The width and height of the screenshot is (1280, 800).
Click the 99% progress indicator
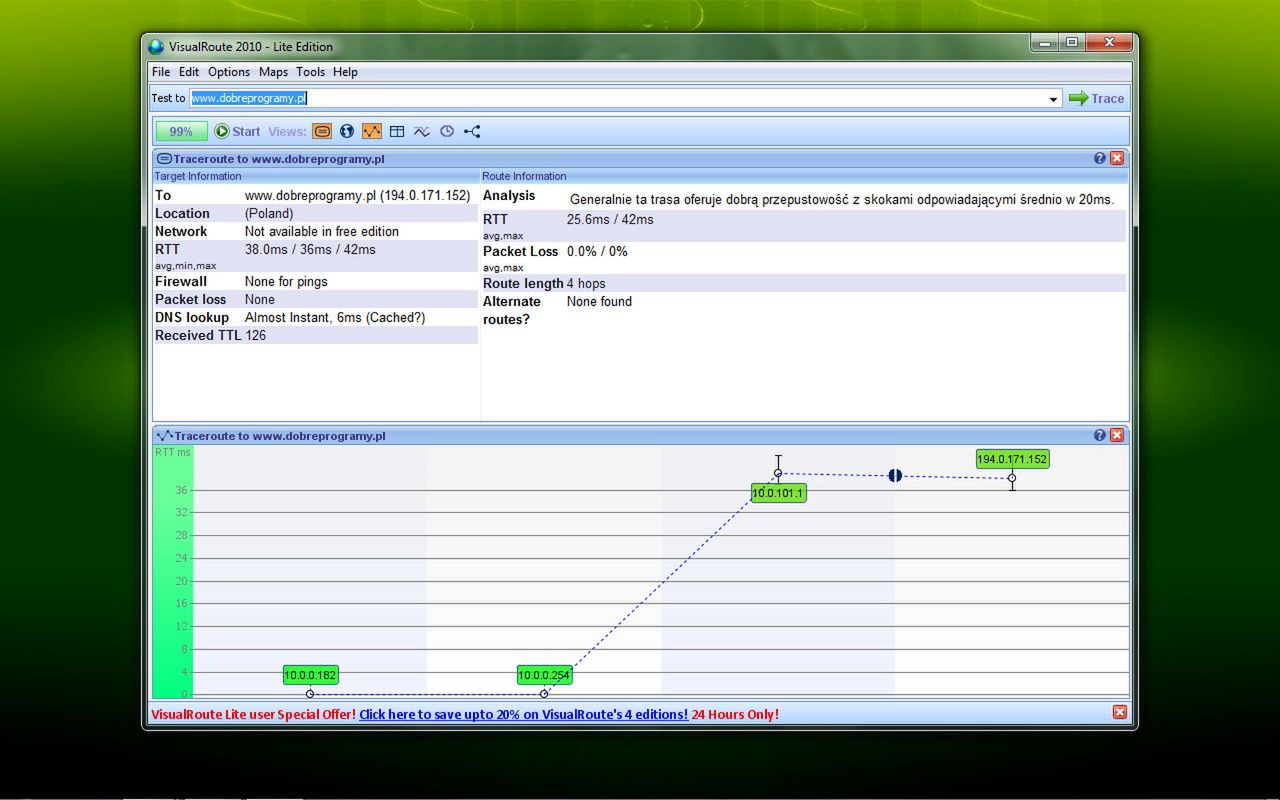coord(180,131)
